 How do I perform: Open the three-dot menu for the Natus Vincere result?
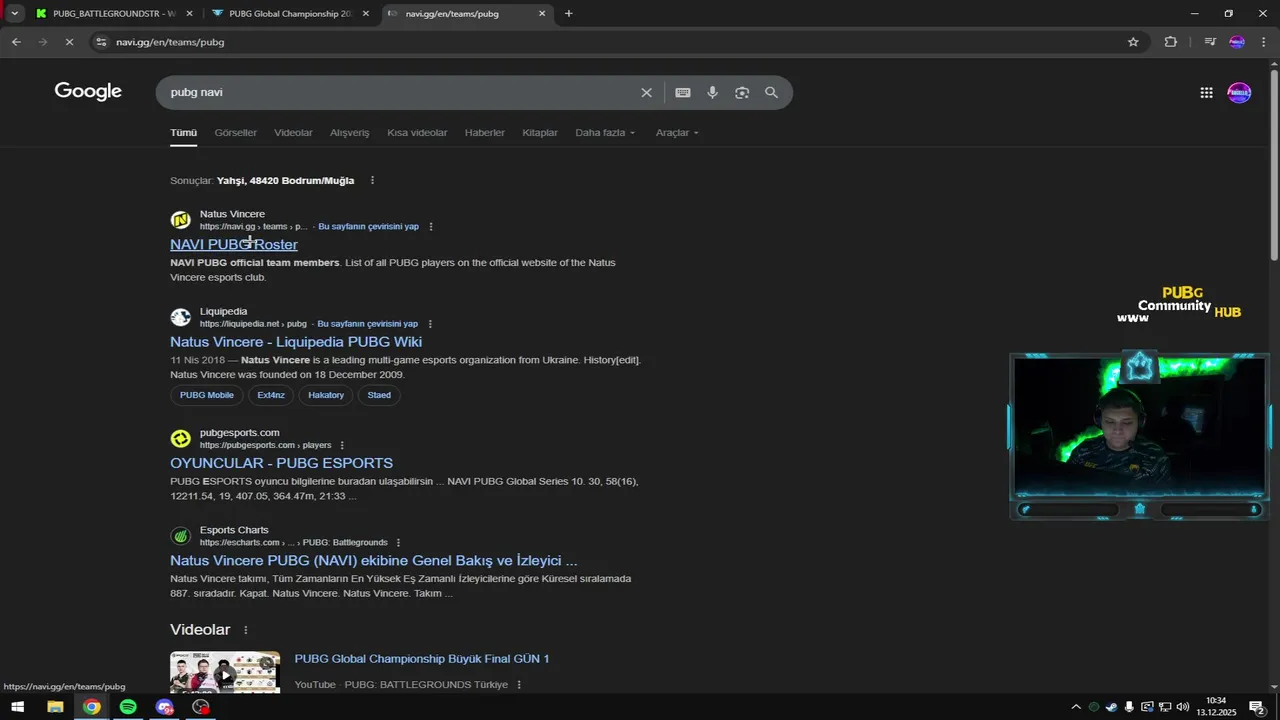tap(431, 227)
